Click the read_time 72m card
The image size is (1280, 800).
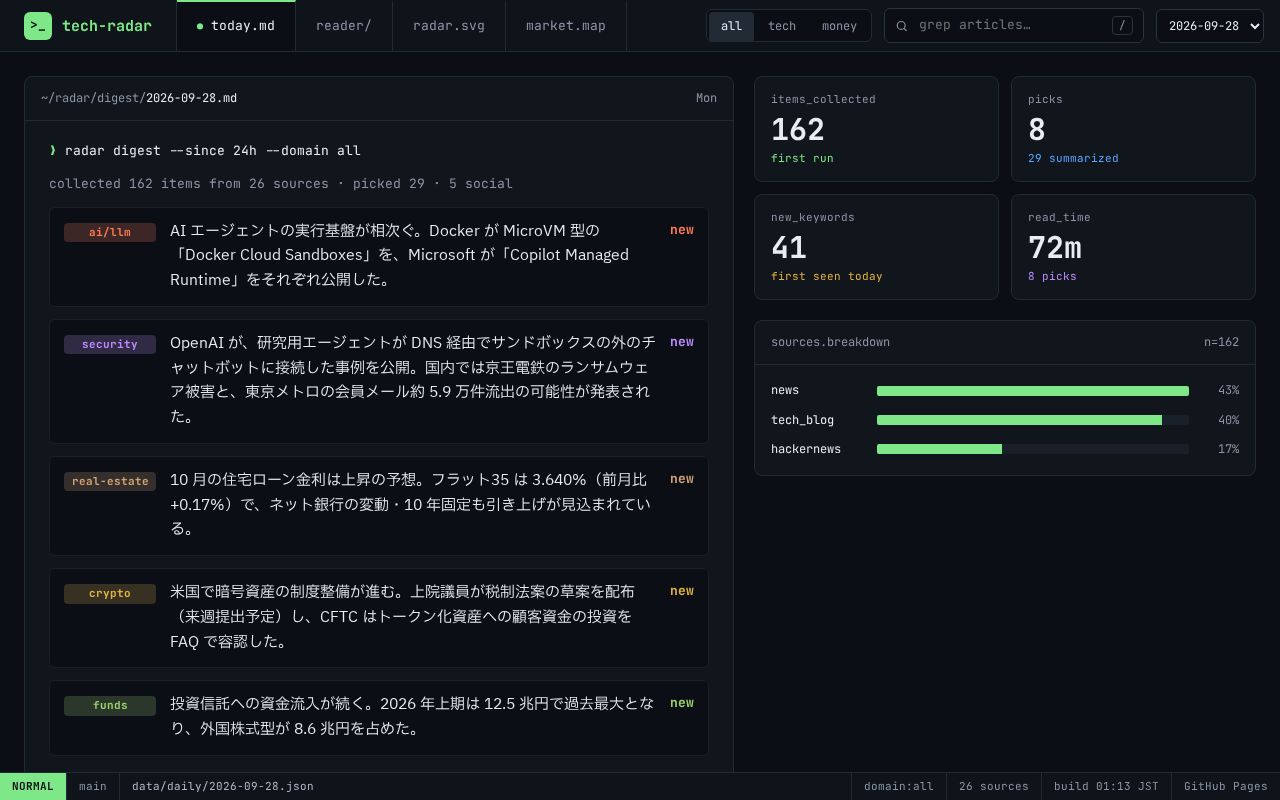tap(1133, 247)
